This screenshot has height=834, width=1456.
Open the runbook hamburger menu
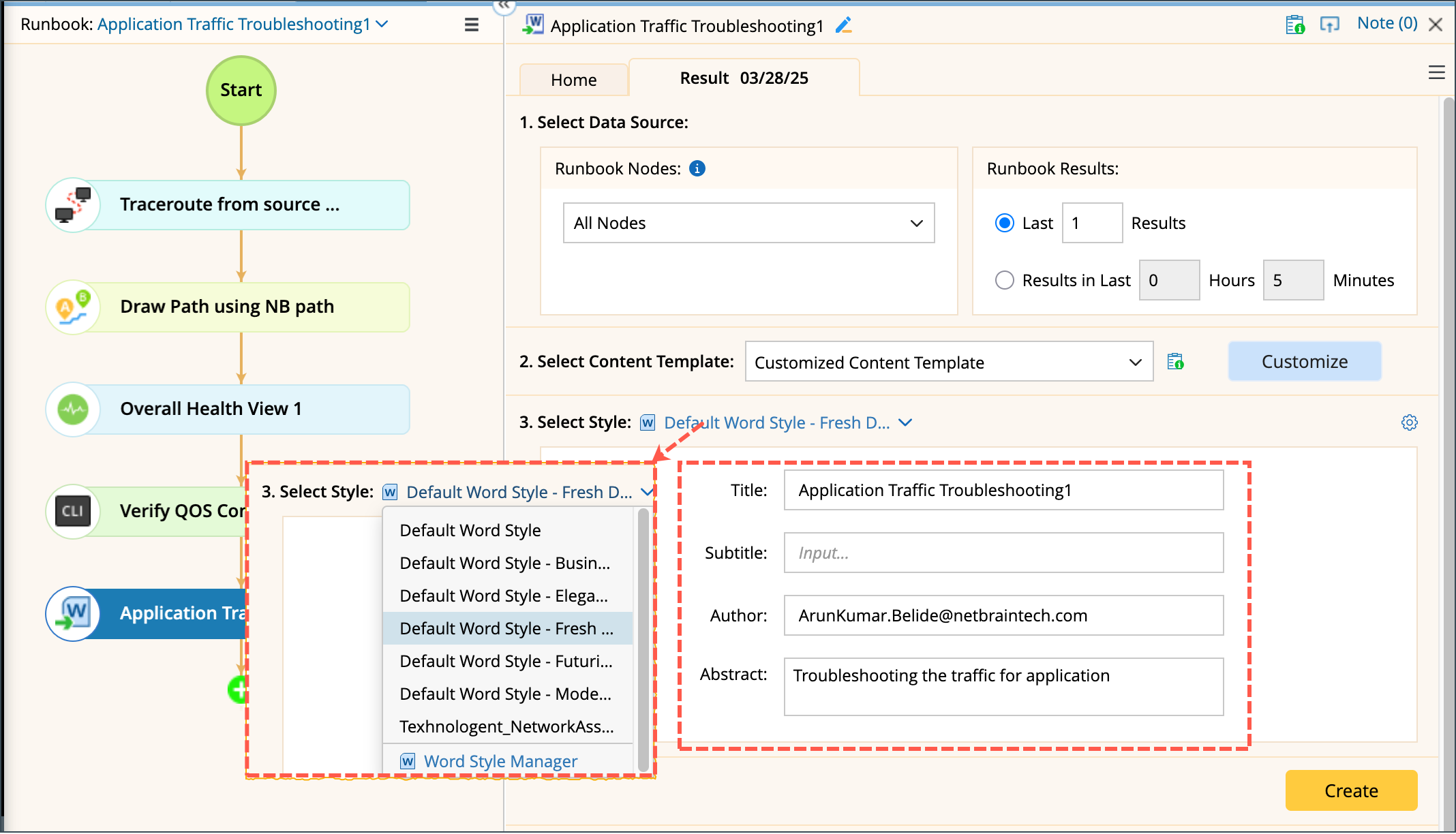click(x=471, y=25)
